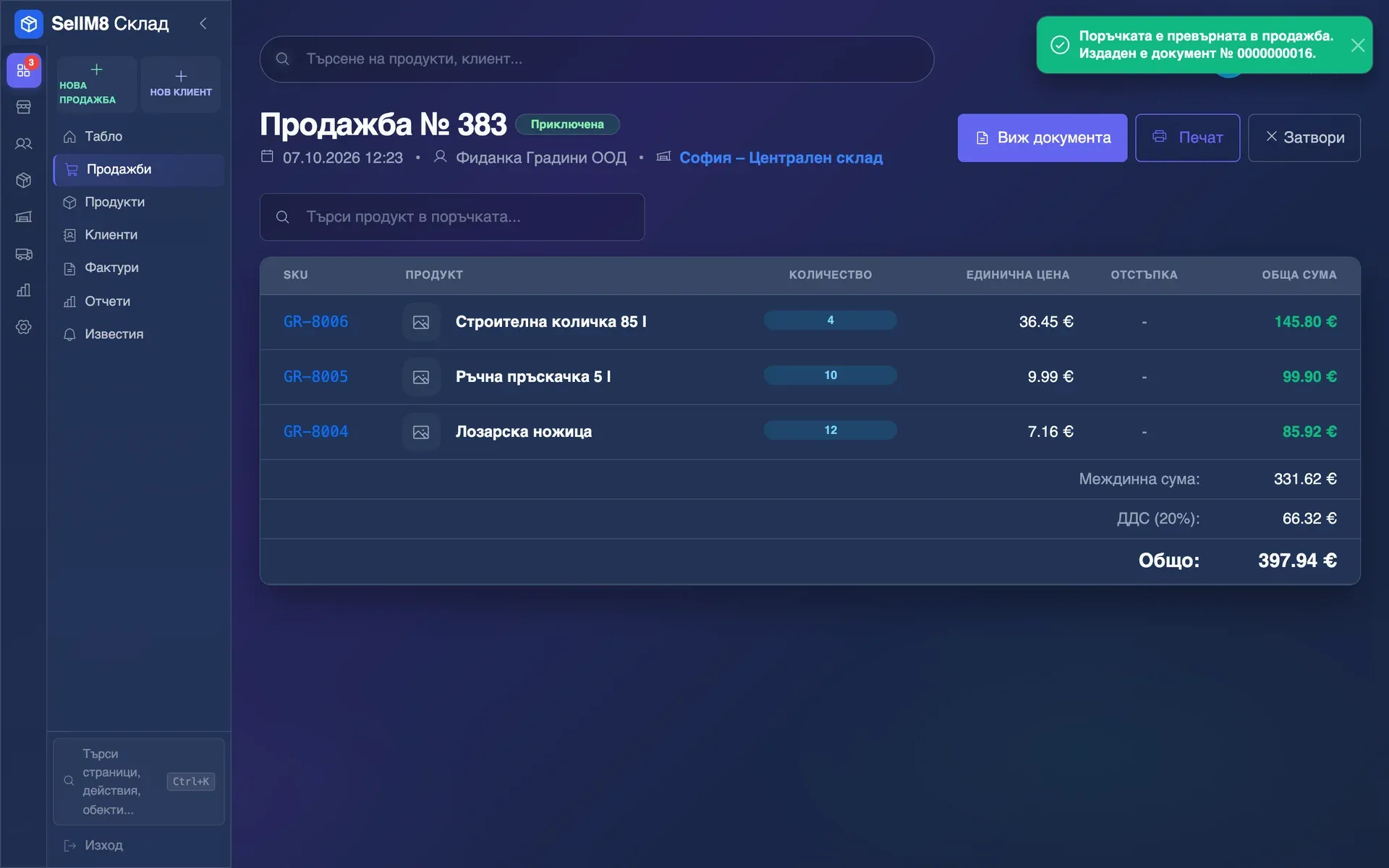Go to Табло in the sidebar
Image resolution: width=1389 pixels, height=868 pixels.
[x=139, y=136]
